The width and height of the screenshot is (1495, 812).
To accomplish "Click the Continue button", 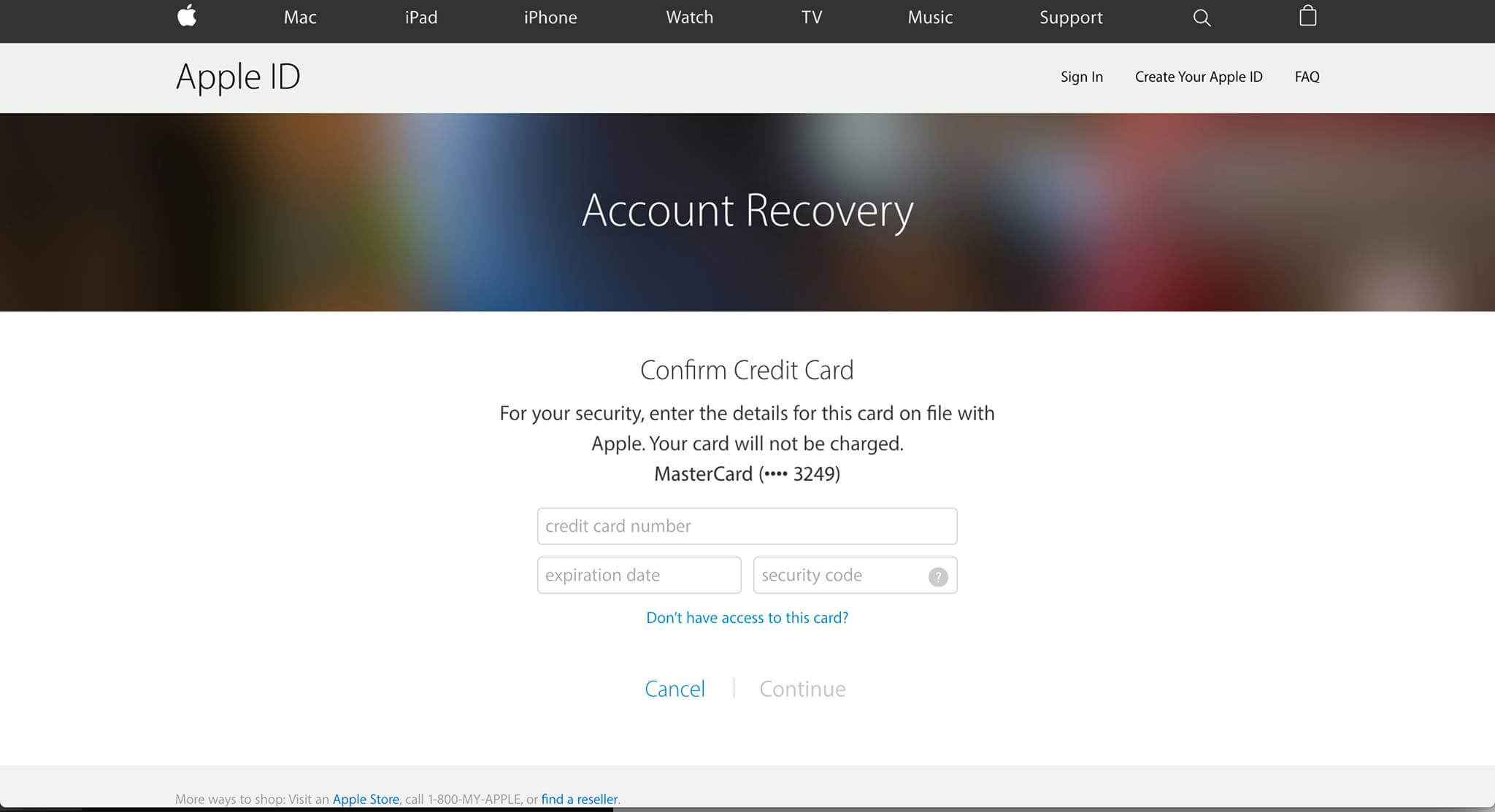I will tap(802, 689).
